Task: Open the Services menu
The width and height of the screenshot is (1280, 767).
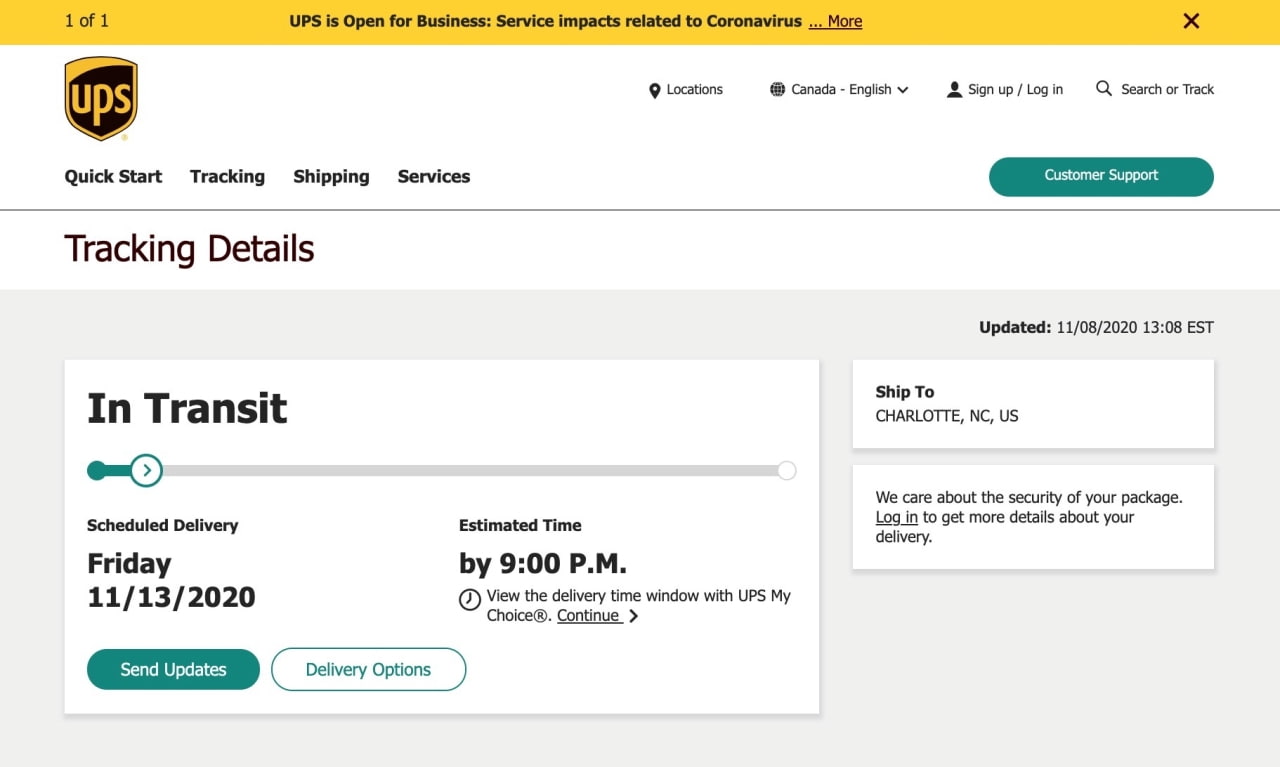Action: [434, 176]
